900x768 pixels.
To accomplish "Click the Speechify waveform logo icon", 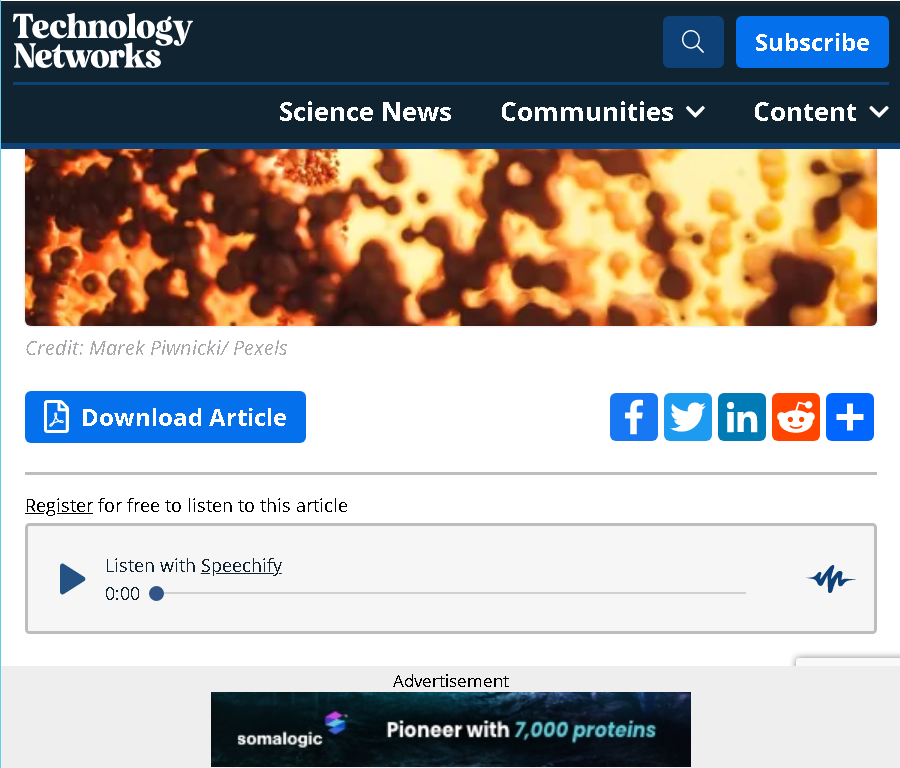I will [831, 579].
